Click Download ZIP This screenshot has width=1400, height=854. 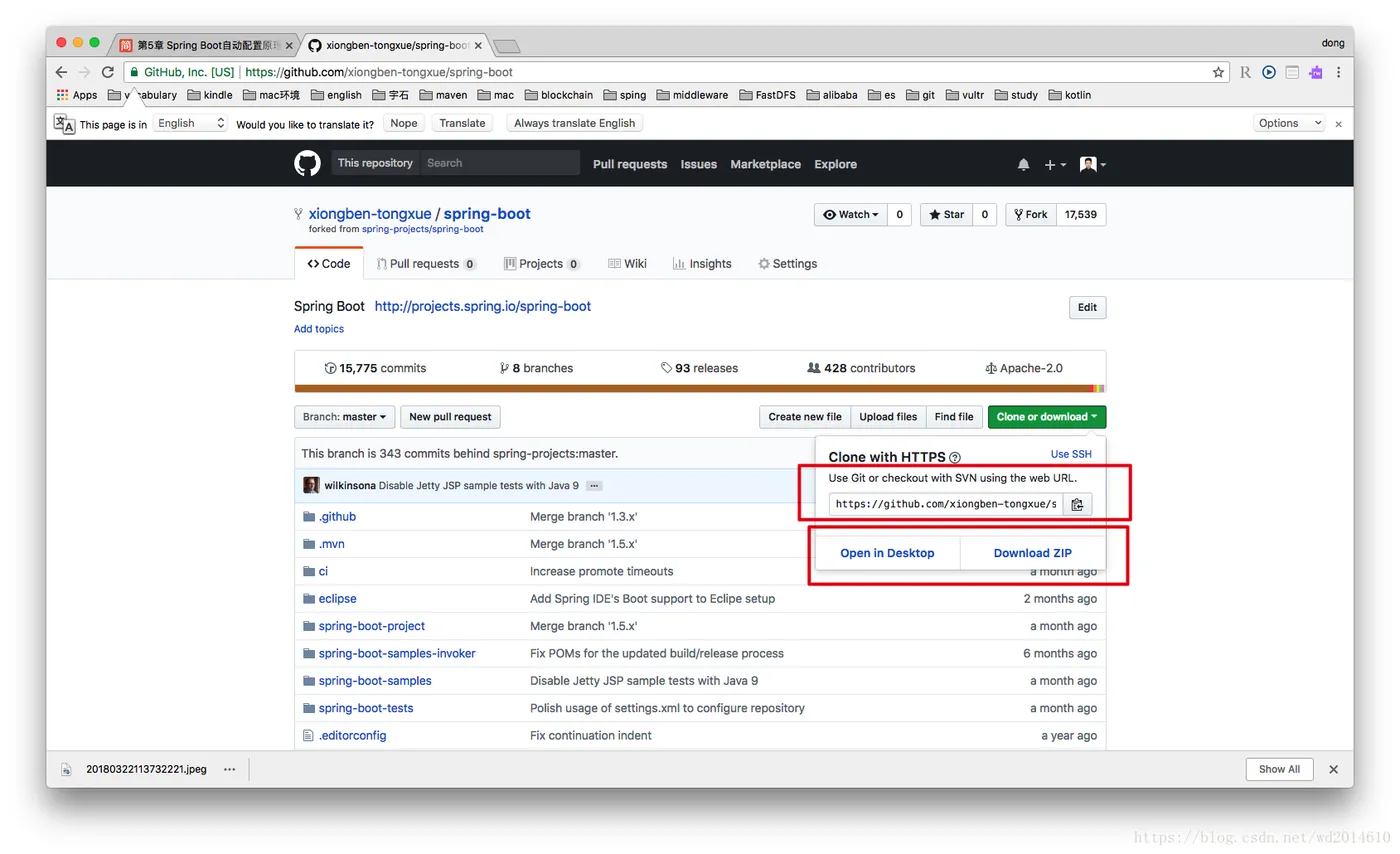[x=1033, y=553]
